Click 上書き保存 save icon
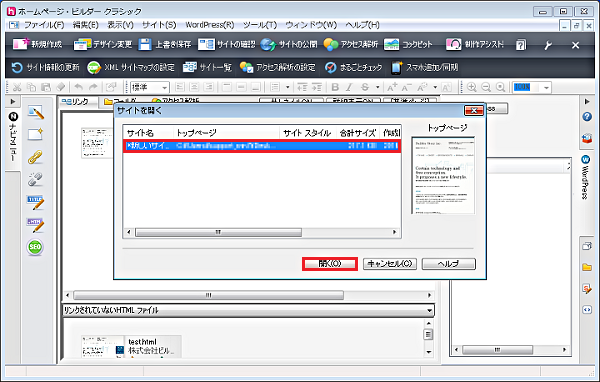This screenshot has width=600, height=382. click(145, 44)
